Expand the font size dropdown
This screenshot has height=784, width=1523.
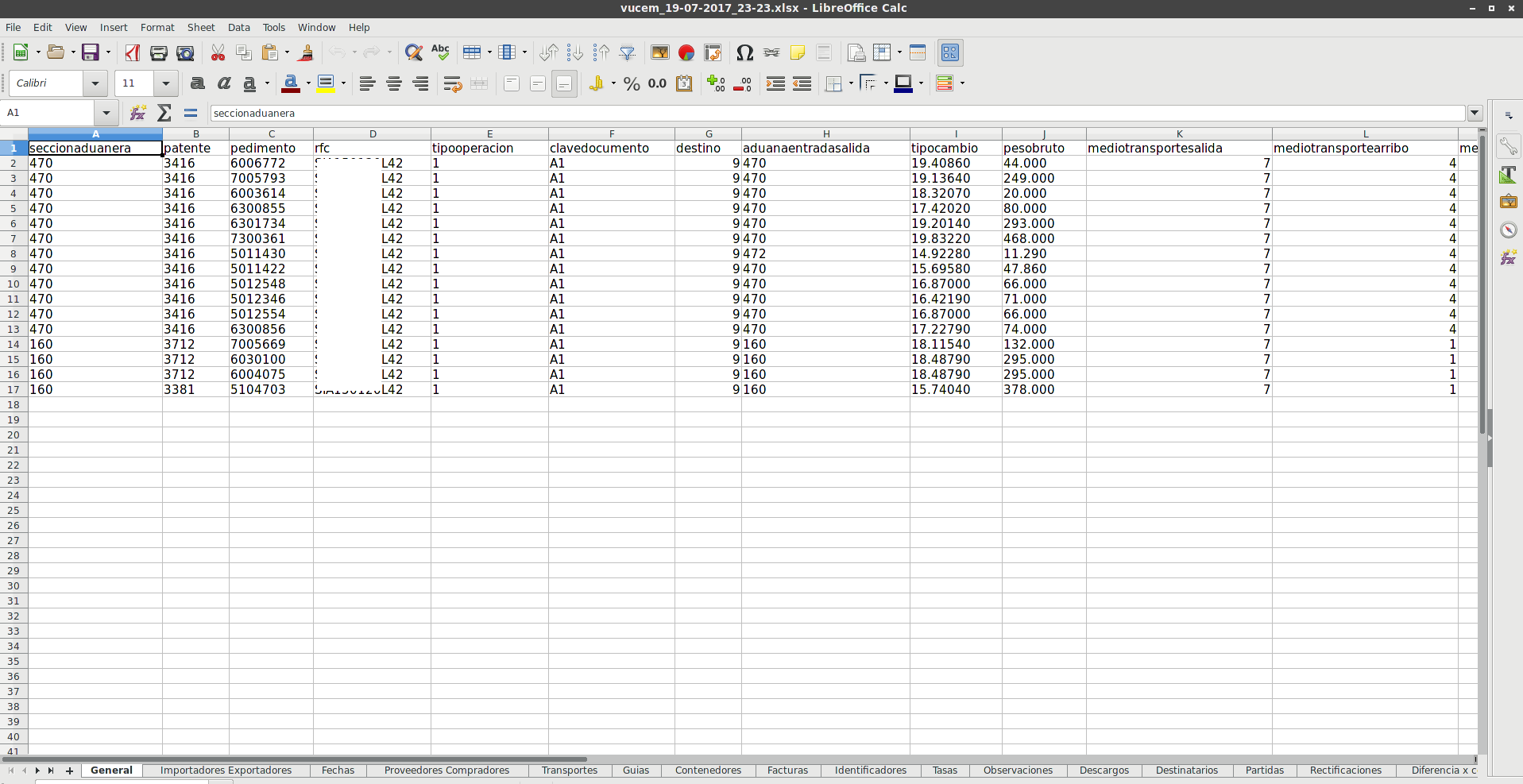[165, 83]
